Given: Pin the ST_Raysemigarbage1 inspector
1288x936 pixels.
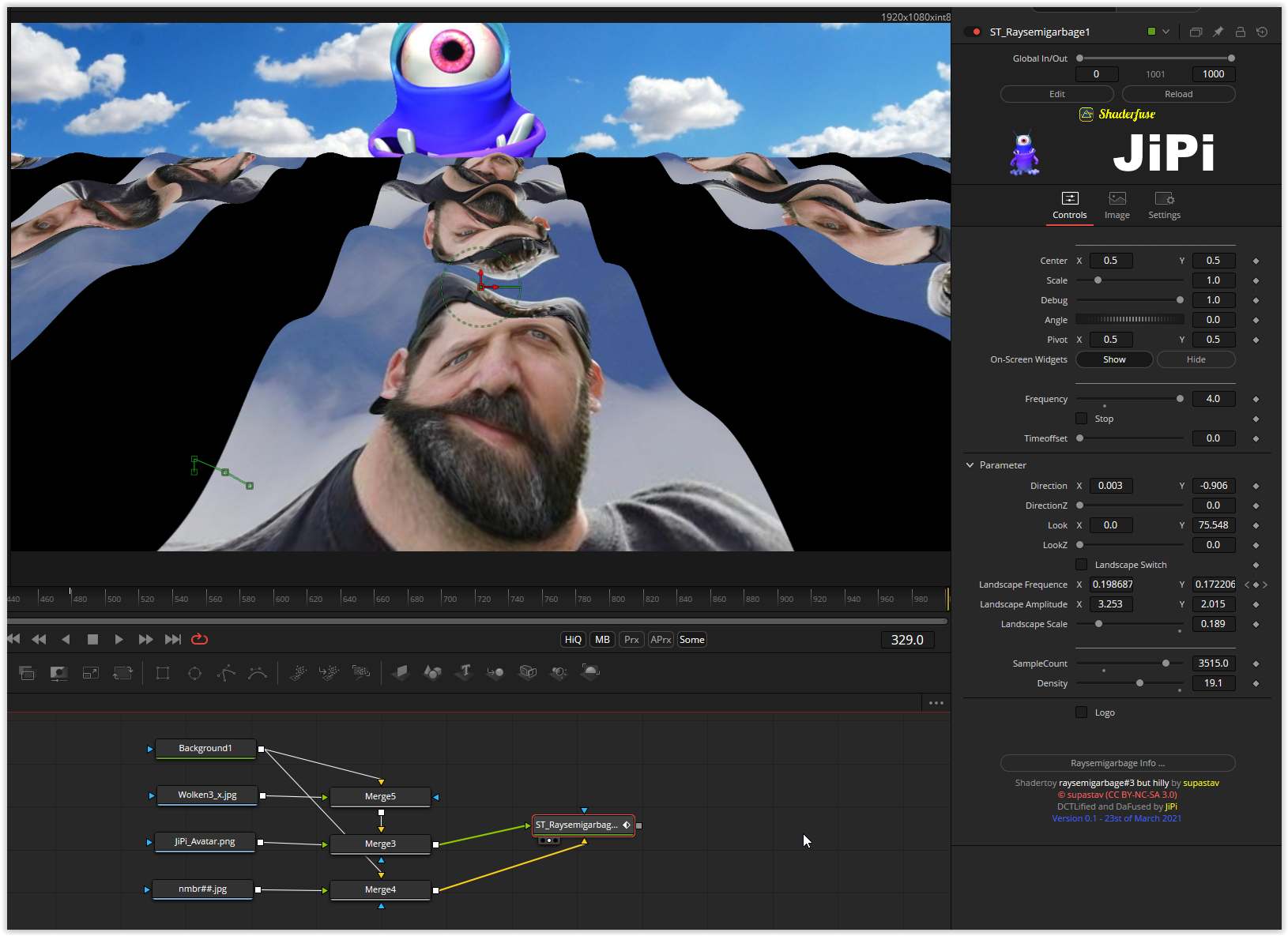Looking at the screenshot, I should [1218, 32].
